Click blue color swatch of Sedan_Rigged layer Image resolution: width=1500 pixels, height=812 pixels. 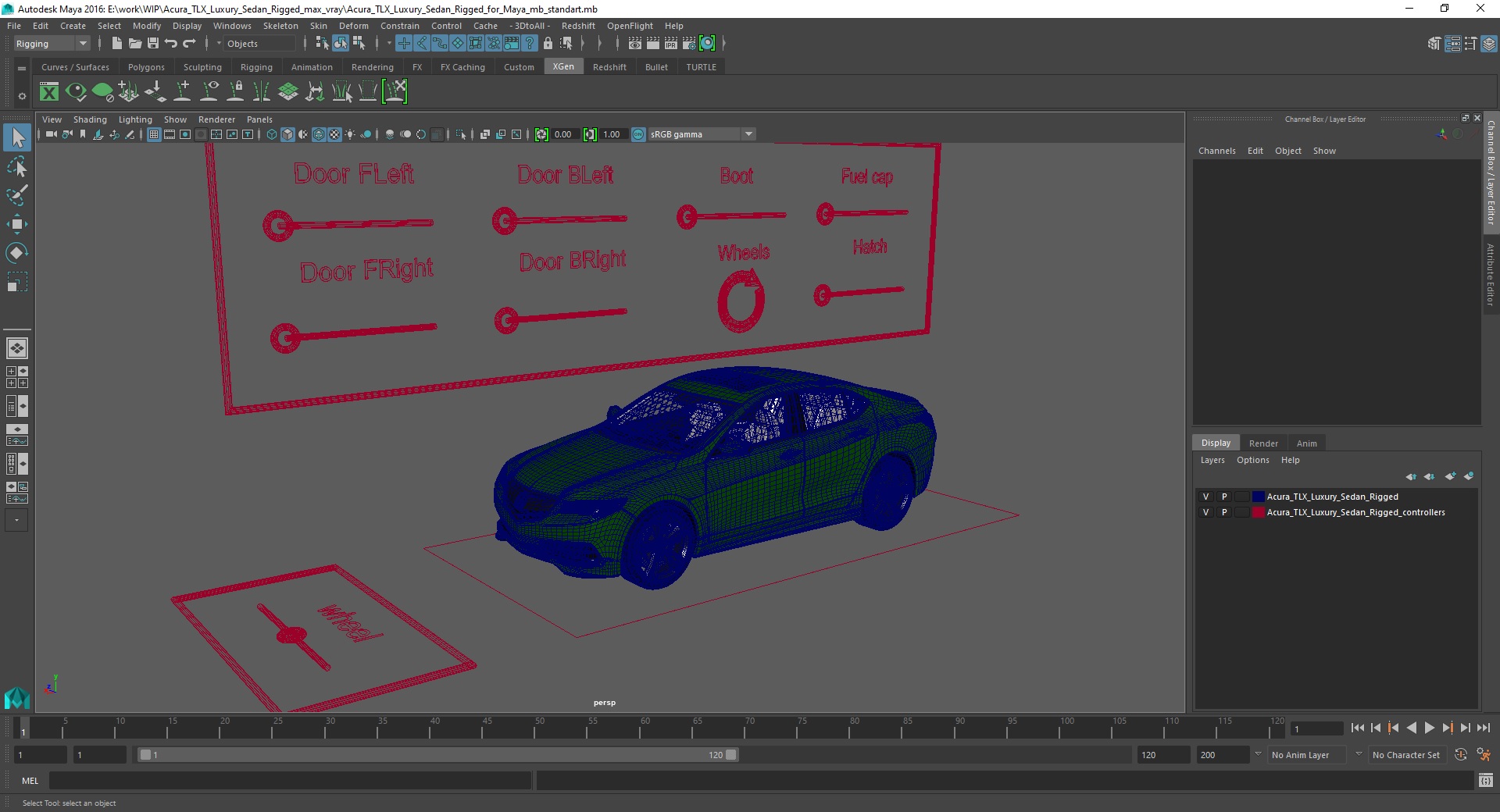(1258, 497)
